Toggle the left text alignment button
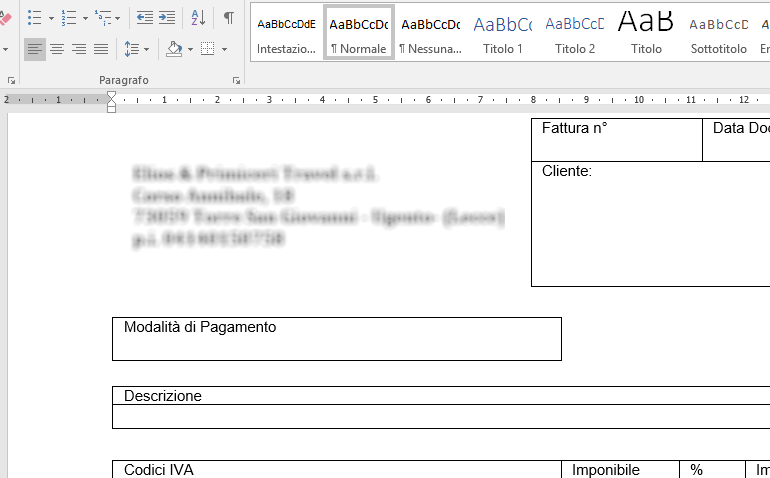The image size is (770, 478). pos(35,48)
